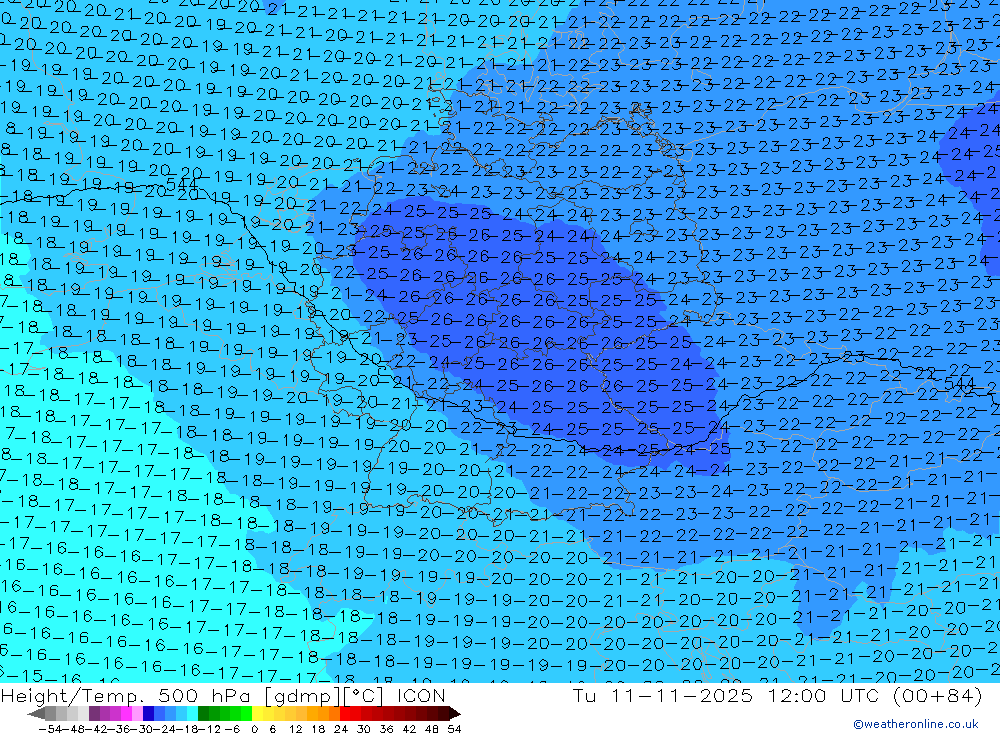The width and height of the screenshot is (1000, 733).
Task: Click the weatheronline.co.uk copyright link
Action: pos(916,723)
